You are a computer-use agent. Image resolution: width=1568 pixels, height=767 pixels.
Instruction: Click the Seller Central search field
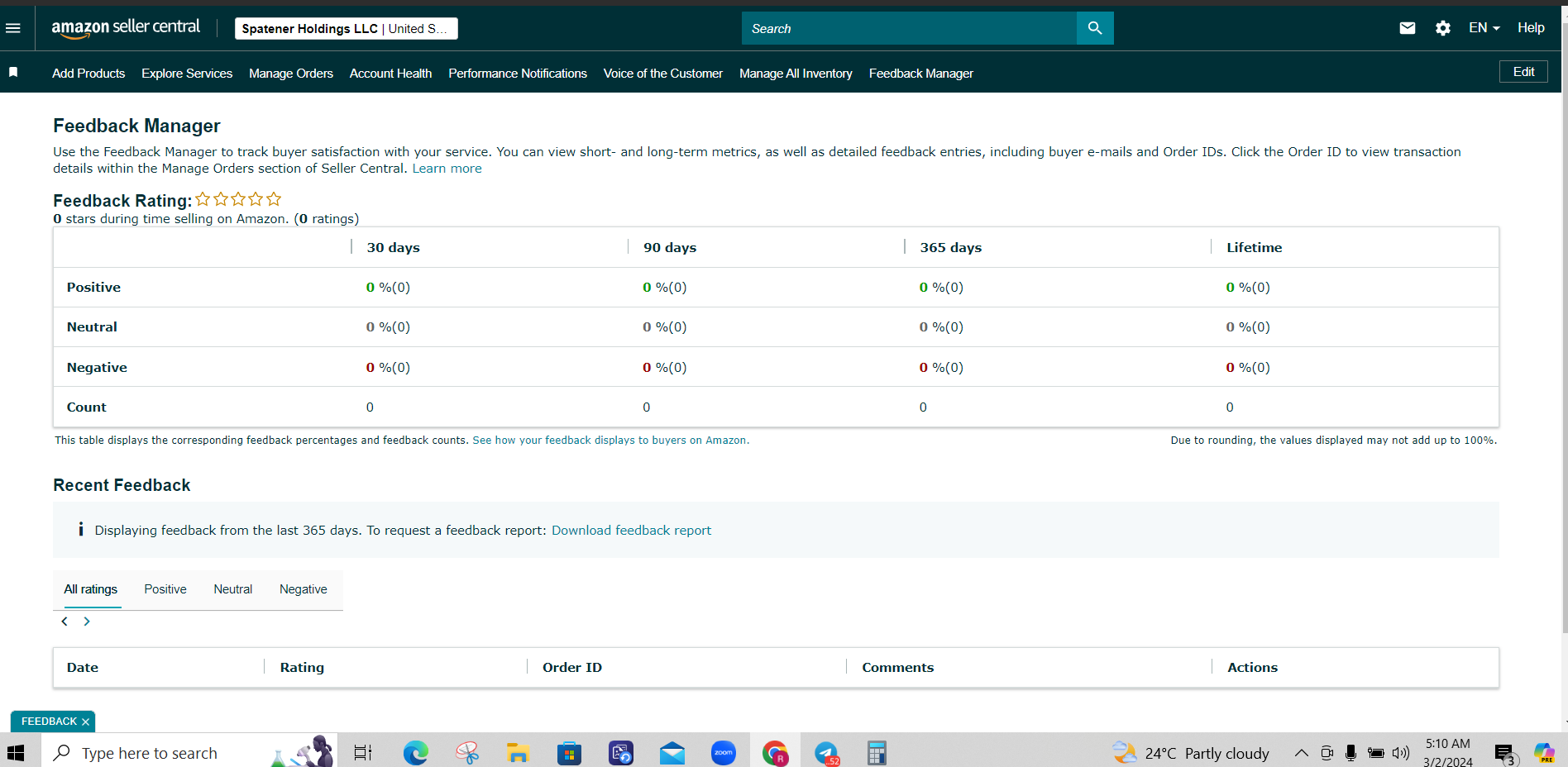tap(909, 28)
